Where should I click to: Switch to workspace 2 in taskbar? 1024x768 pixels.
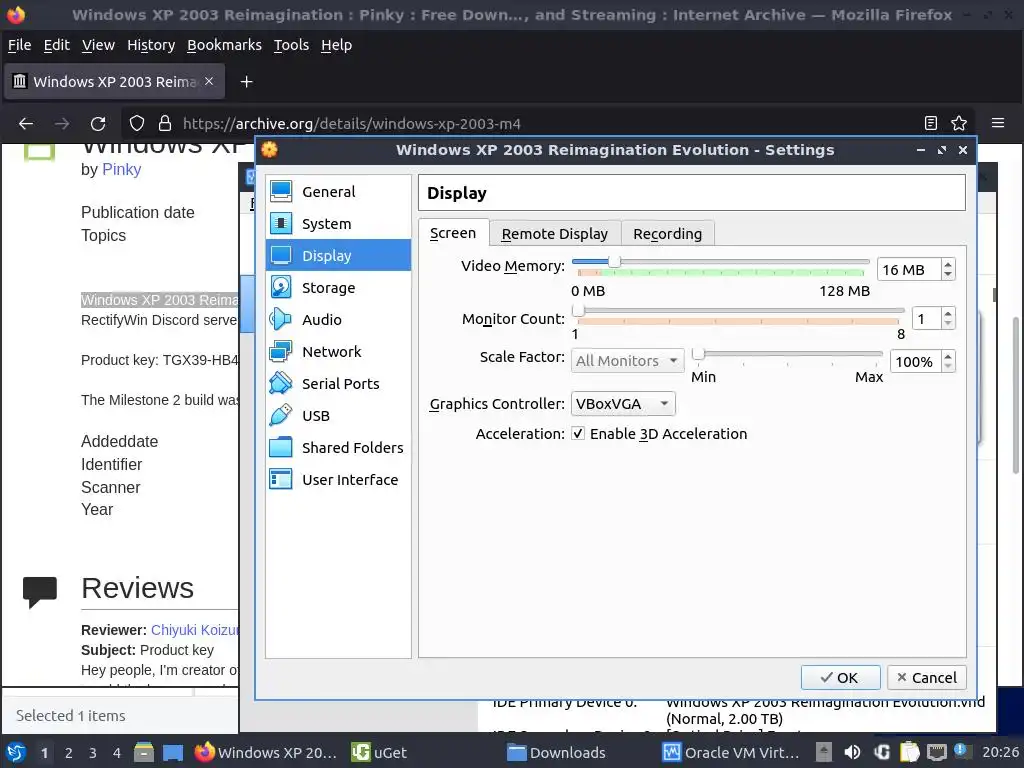click(69, 752)
